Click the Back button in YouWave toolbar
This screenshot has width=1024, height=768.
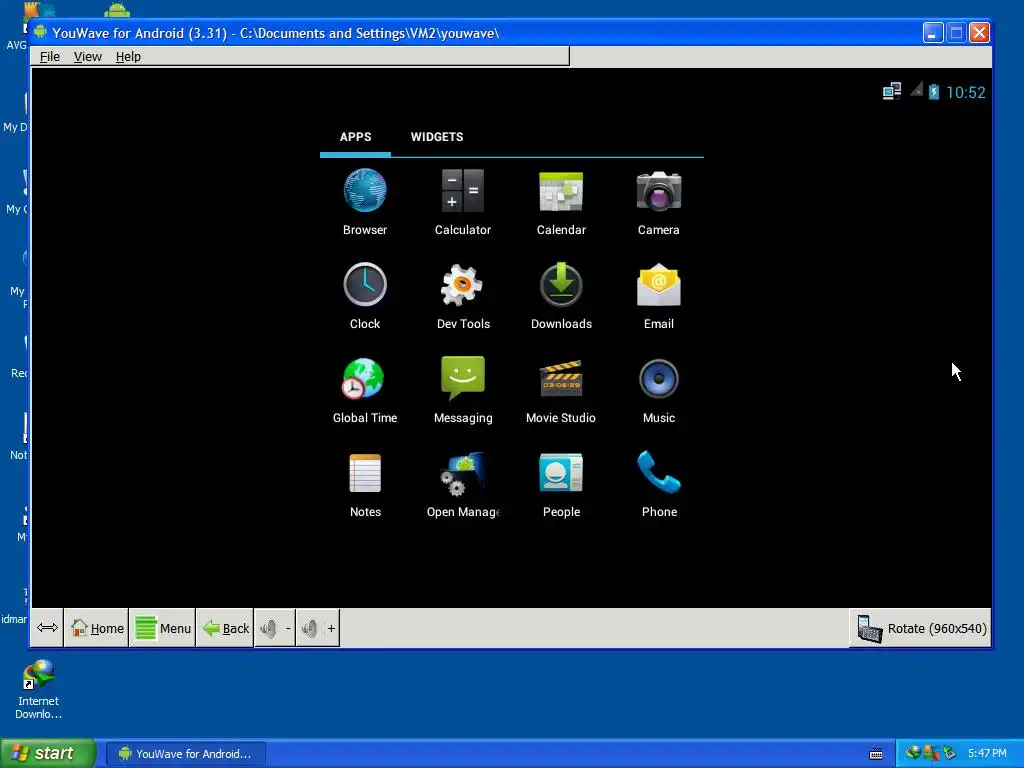[x=225, y=628]
